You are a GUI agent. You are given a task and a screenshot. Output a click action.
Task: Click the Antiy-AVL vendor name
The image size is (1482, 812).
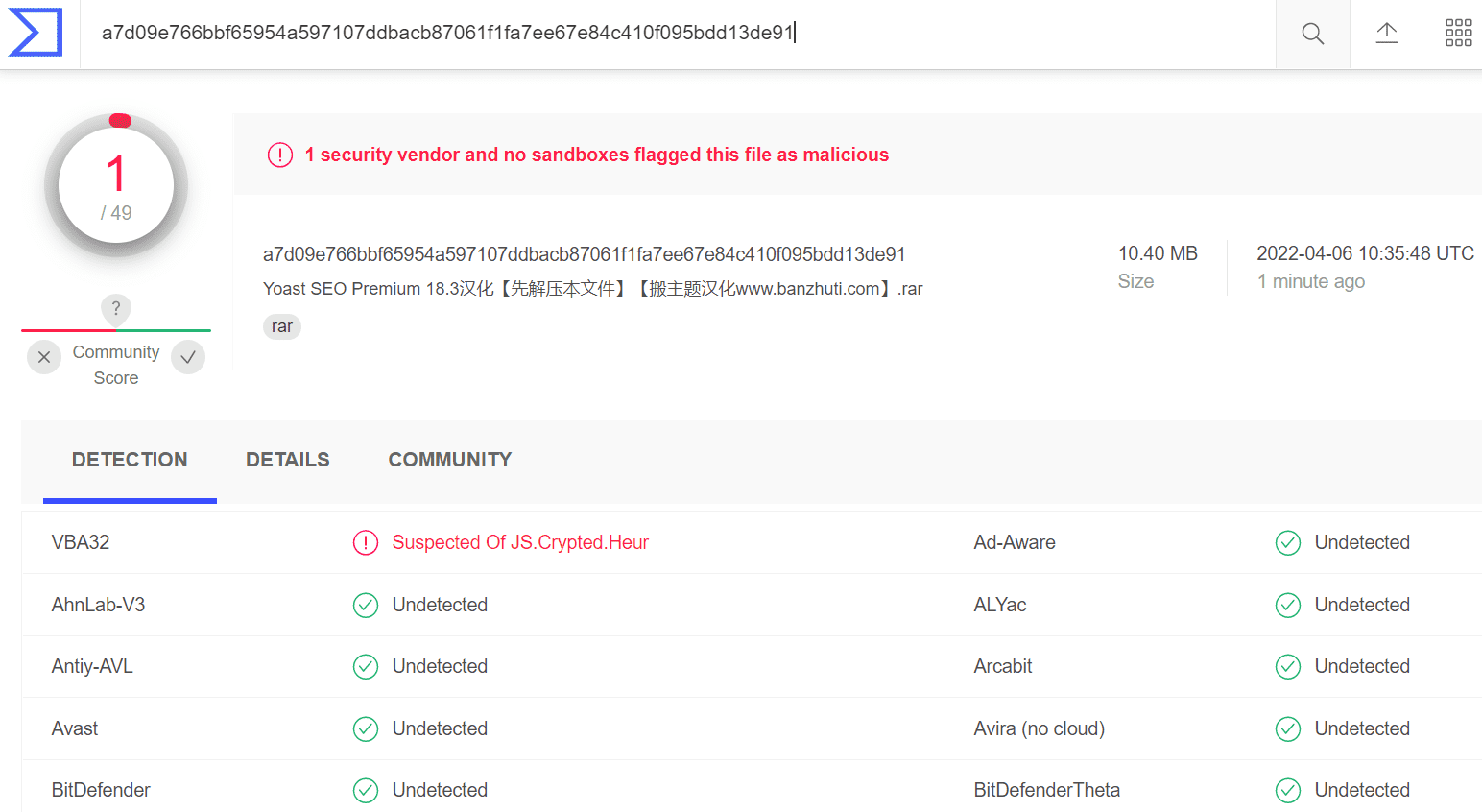pyautogui.click(x=92, y=666)
